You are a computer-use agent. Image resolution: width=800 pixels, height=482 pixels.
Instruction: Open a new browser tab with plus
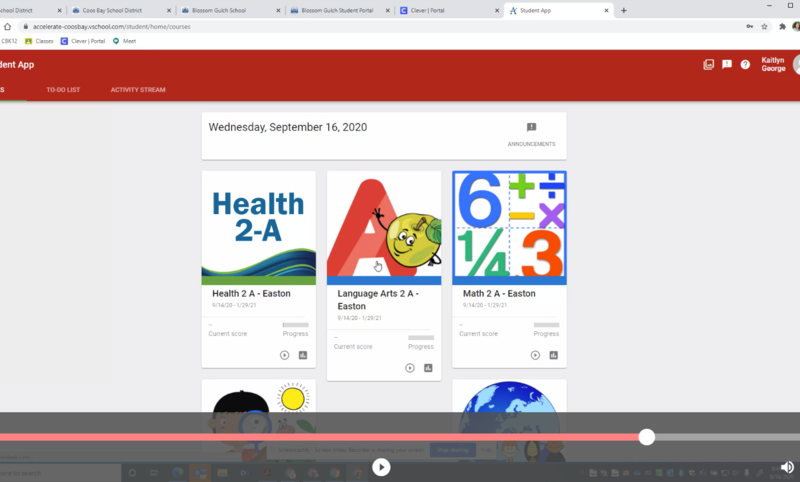pyautogui.click(x=623, y=10)
